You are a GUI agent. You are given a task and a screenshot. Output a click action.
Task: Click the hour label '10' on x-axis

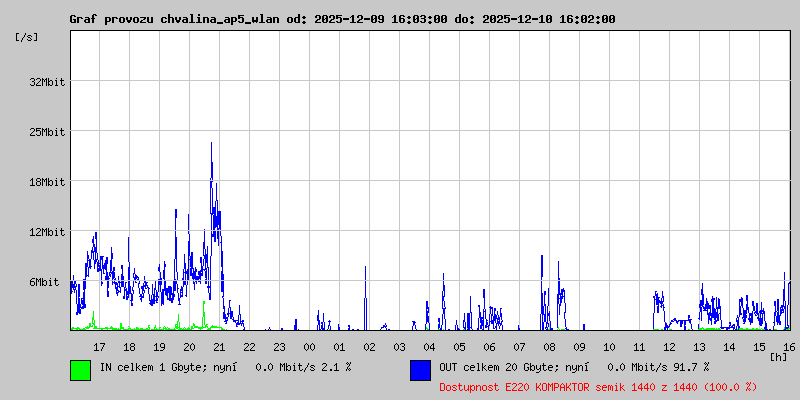coord(609,347)
